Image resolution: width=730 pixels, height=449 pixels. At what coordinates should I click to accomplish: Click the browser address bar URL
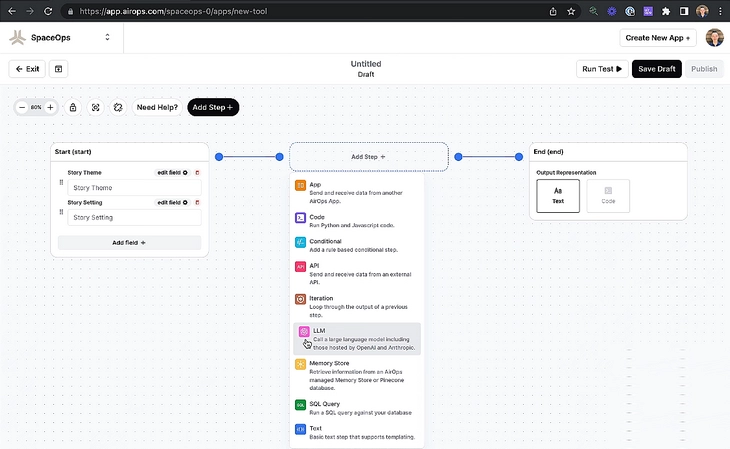(173, 11)
